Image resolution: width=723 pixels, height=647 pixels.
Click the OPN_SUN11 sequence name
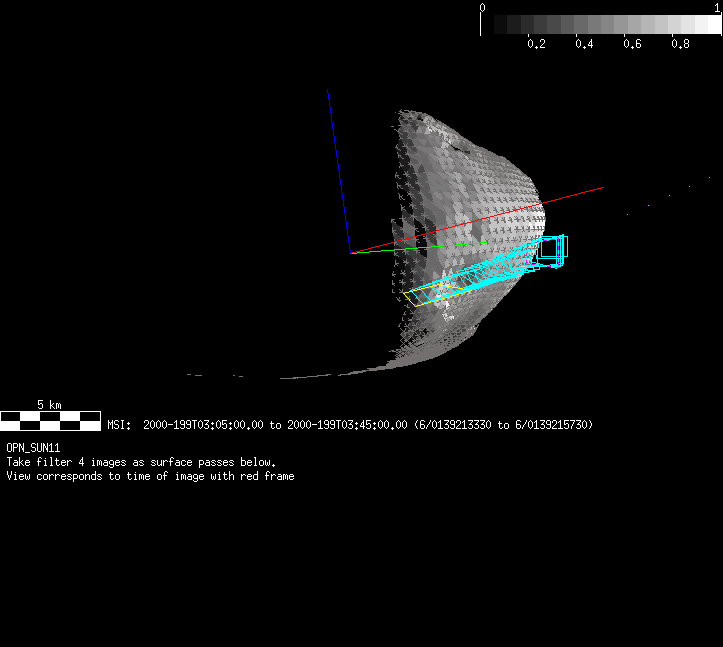tap(33, 448)
